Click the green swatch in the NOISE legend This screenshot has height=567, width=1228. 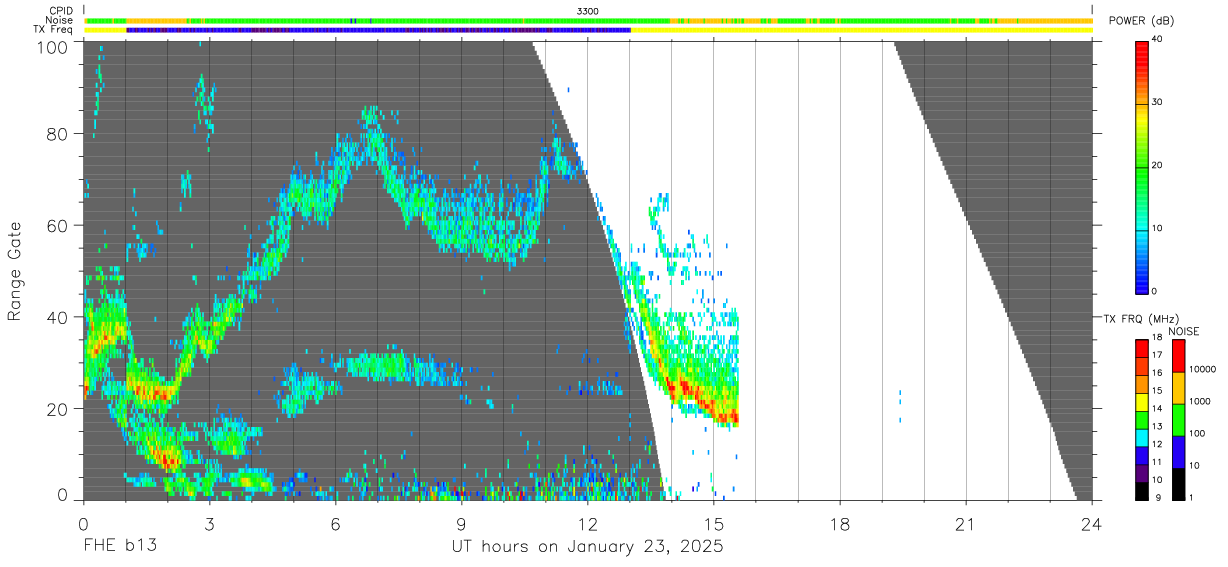click(1178, 420)
